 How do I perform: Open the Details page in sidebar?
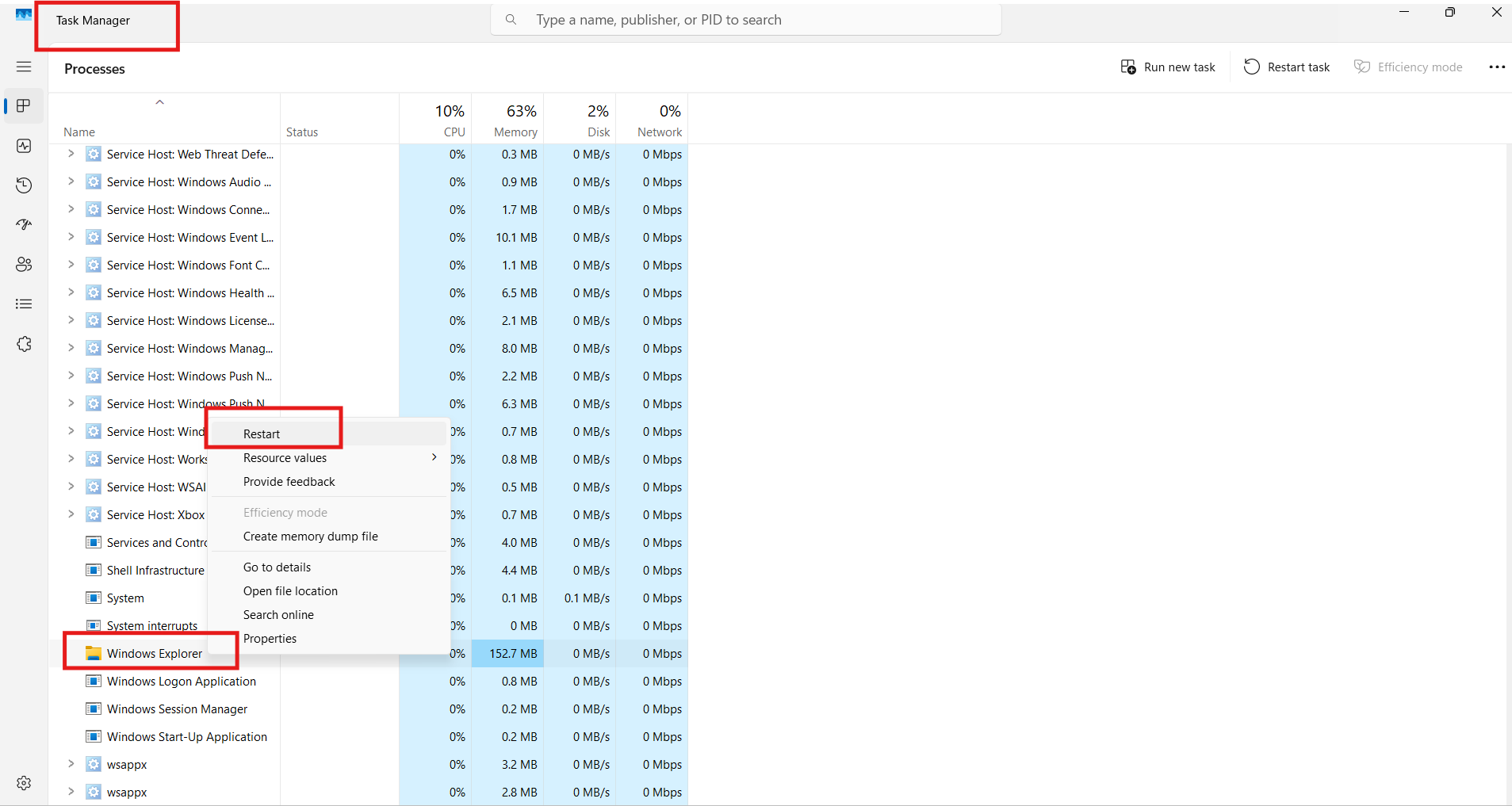click(x=24, y=304)
